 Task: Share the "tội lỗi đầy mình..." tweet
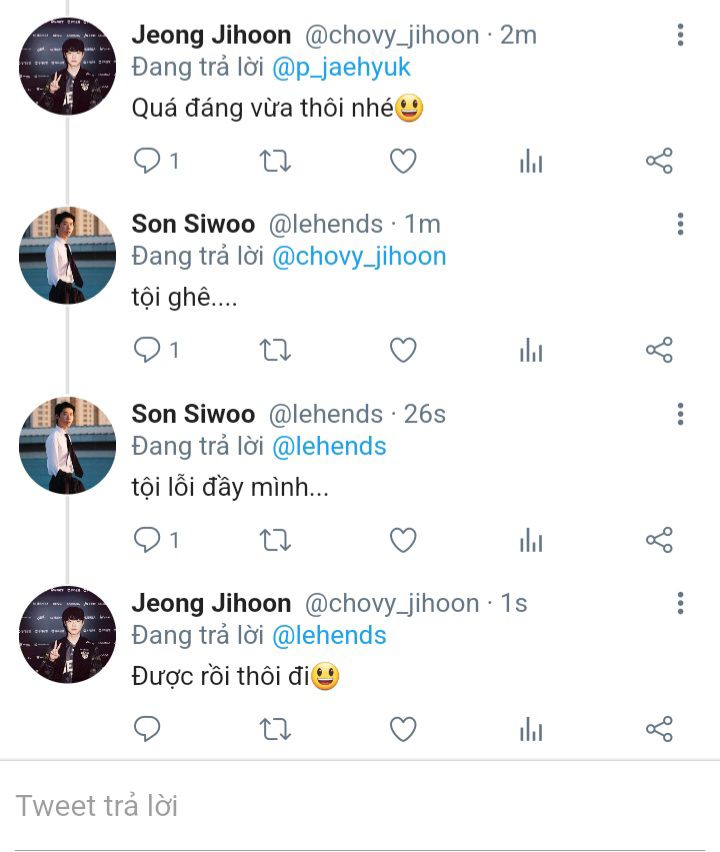click(659, 540)
